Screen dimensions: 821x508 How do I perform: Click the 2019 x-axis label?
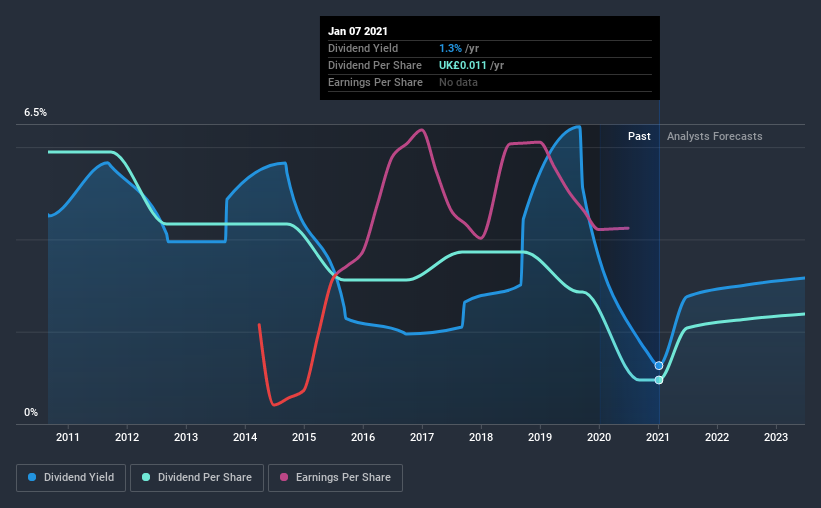click(540, 437)
